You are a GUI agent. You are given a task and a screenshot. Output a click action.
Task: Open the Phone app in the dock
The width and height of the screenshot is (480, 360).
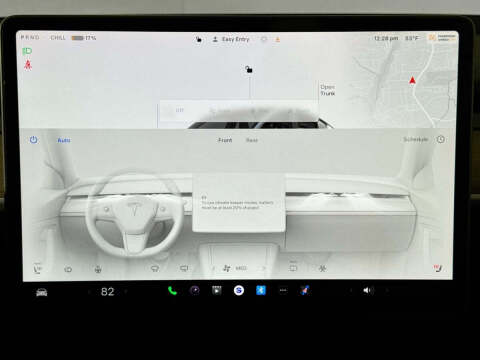[172, 291]
